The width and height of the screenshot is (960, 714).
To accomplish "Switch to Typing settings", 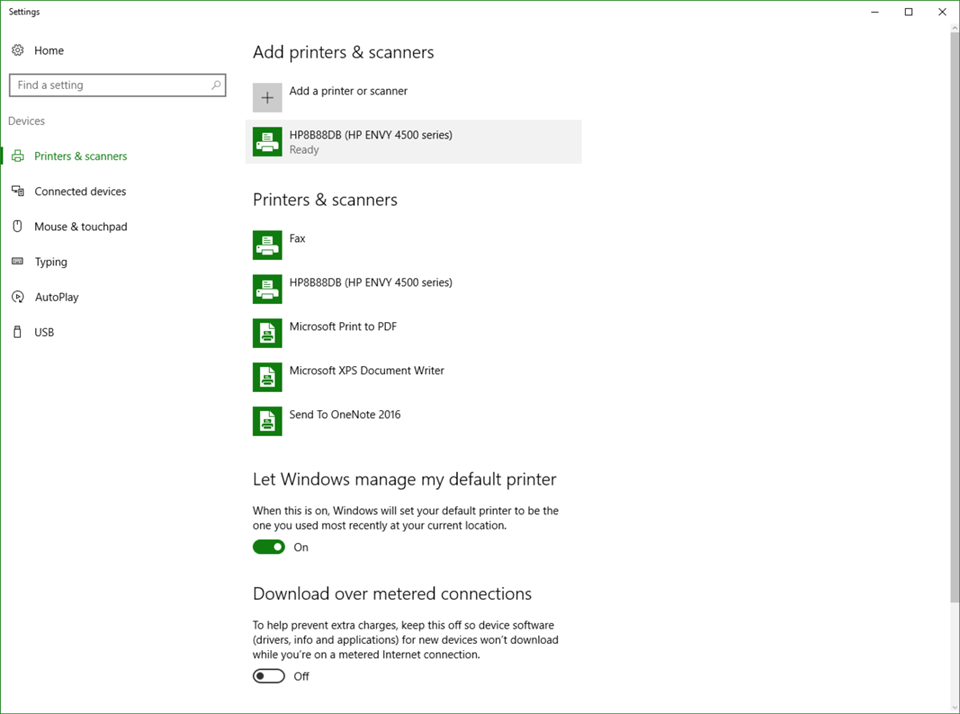I will 51,262.
